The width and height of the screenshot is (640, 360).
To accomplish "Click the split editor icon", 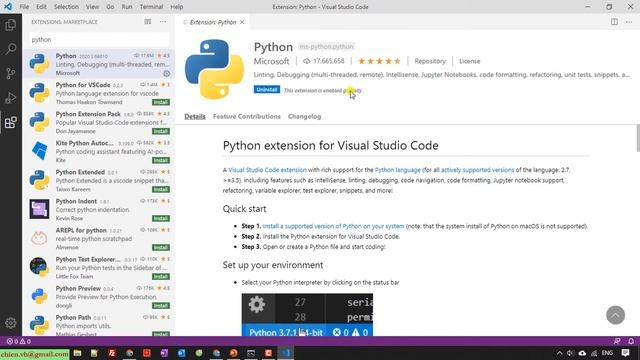I will [x=614, y=22].
